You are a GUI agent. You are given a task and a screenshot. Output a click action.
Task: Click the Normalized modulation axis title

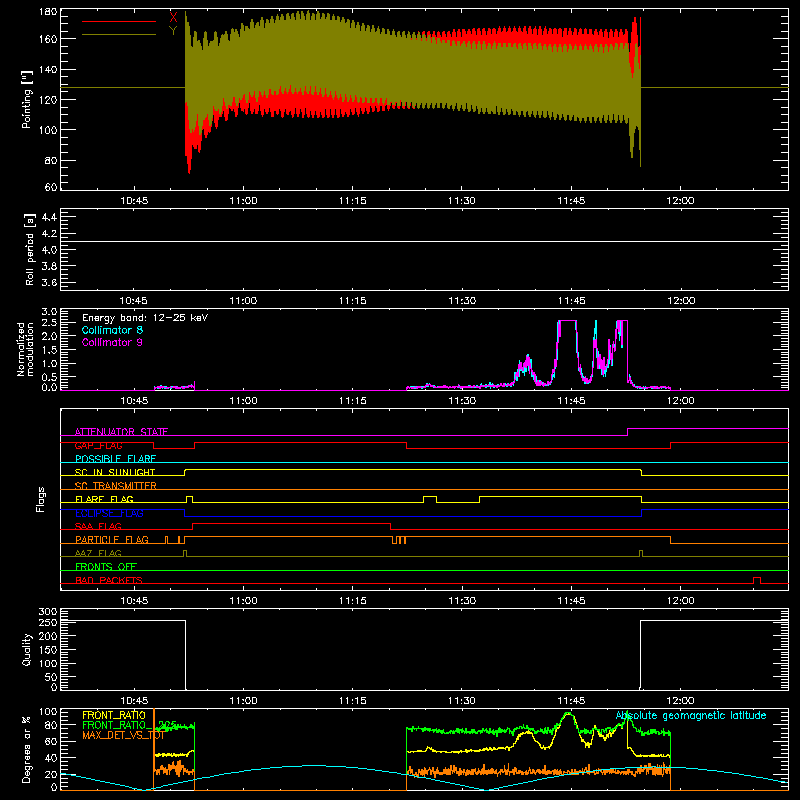(25, 349)
